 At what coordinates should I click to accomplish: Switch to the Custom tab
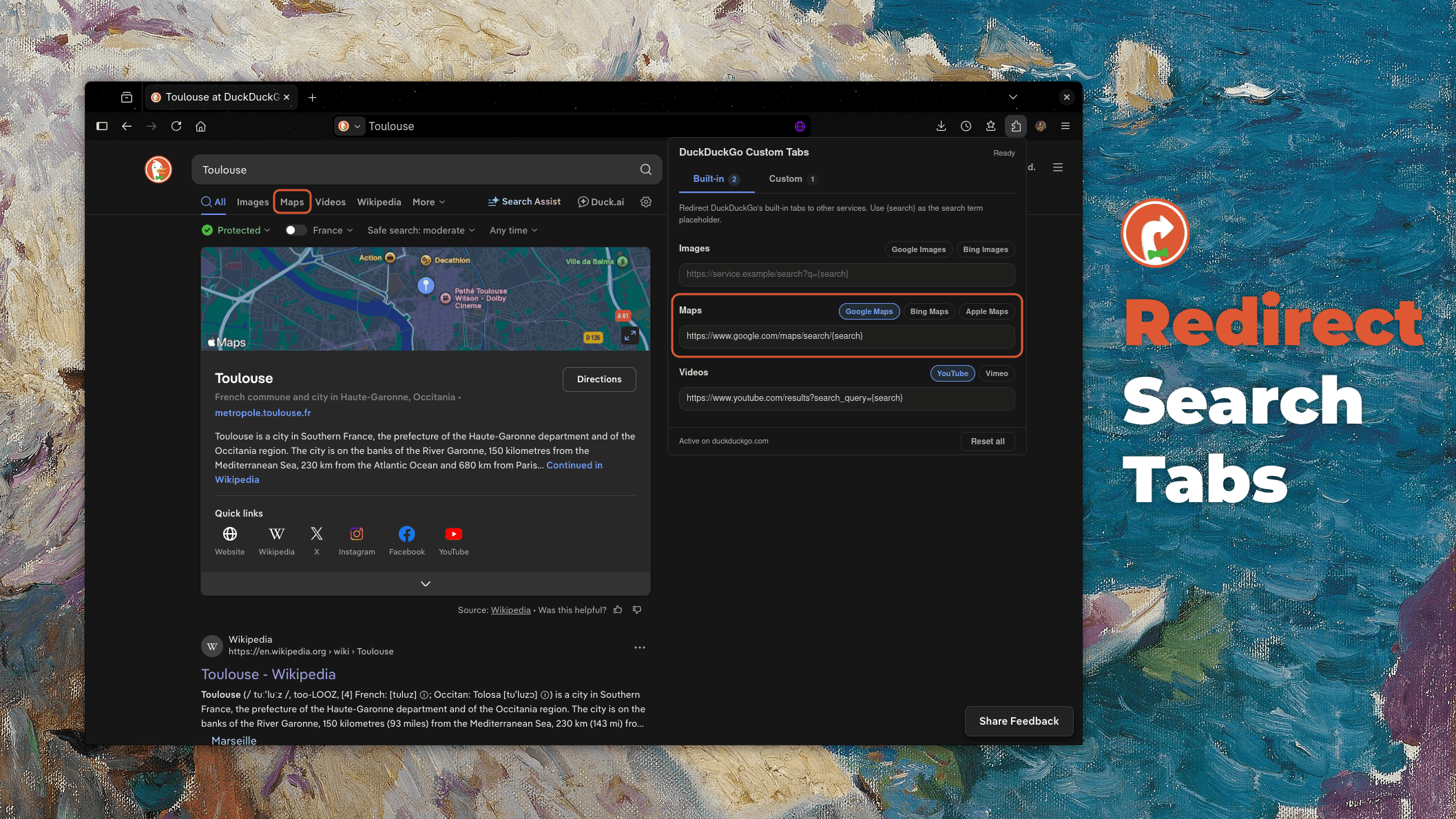tap(792, 179)
